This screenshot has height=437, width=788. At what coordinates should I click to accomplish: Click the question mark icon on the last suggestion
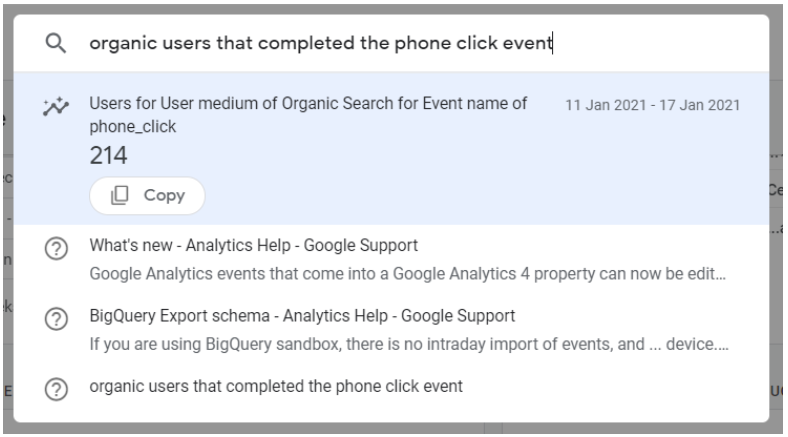(56, 388)
